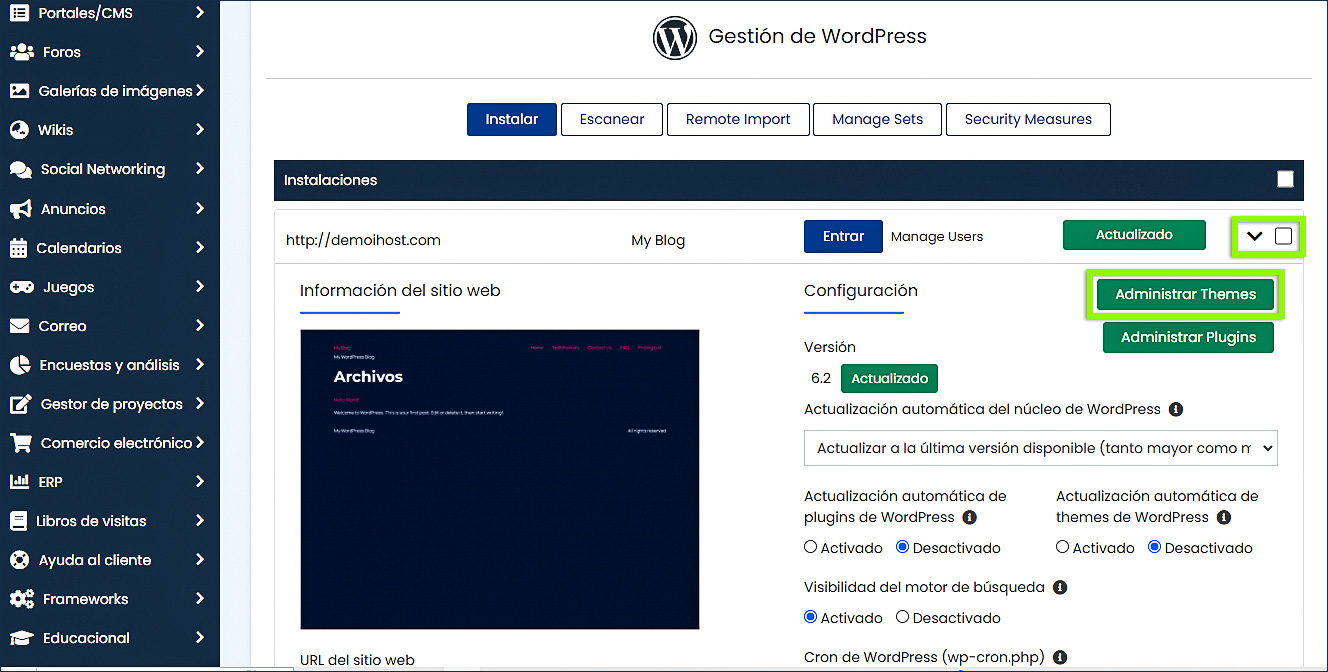The image size is (1328, 672).
Task: Click the Gestor de proyectos edit icon
Action: pyautogui.click(x=20, y=404)
